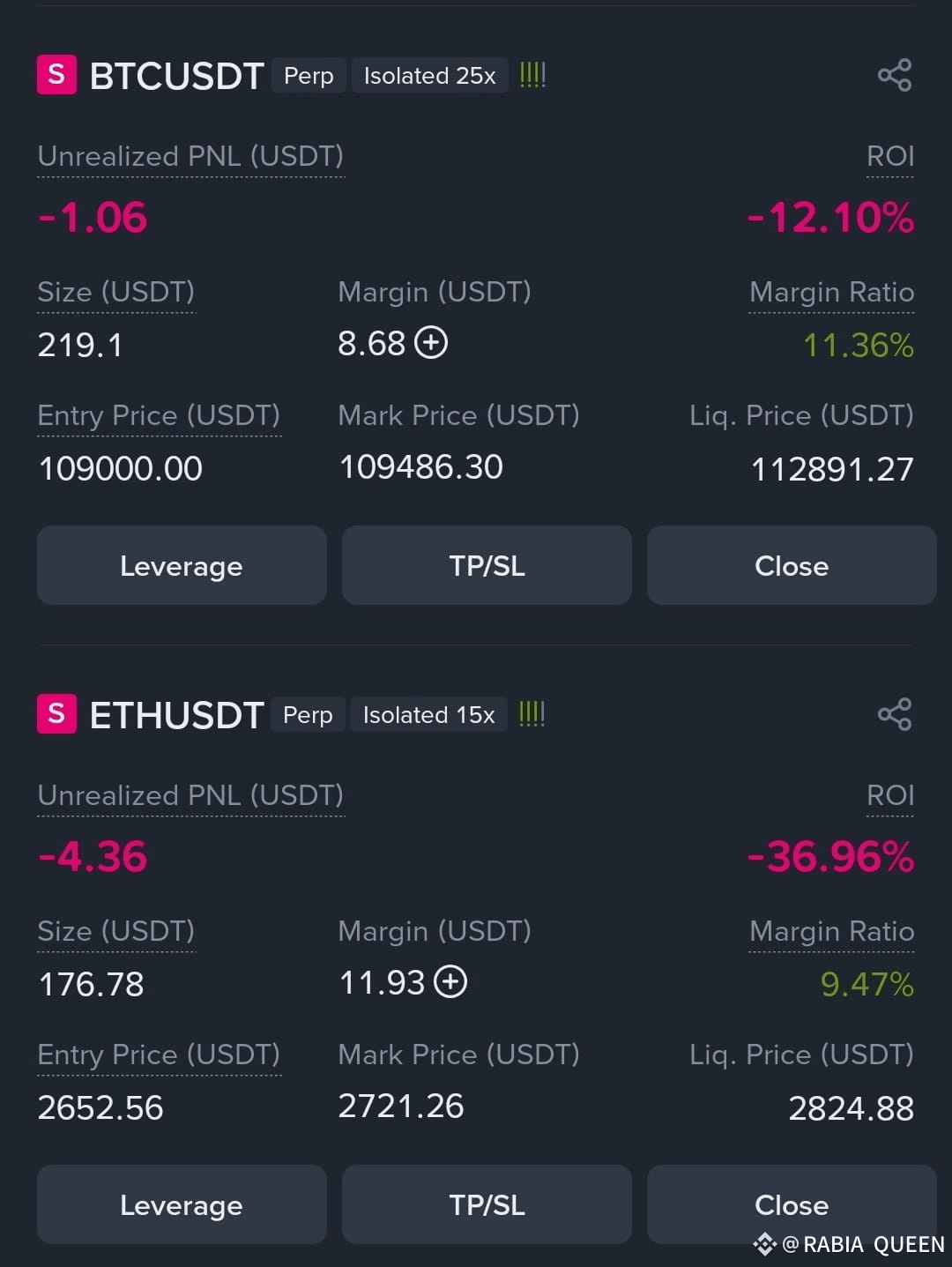The height and width of the screenshot is (1267, 952).
Task: Tap the Isolated 15x margin mode tag
Action: click(429, 715)
